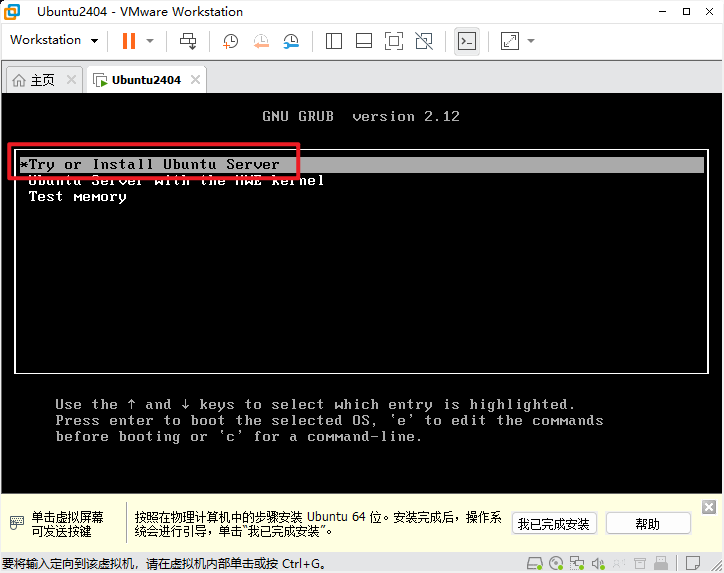
Task: Select Ubuntu Server with HWE kernel entry
Action: pyautogui.click(x=362, y=181)
